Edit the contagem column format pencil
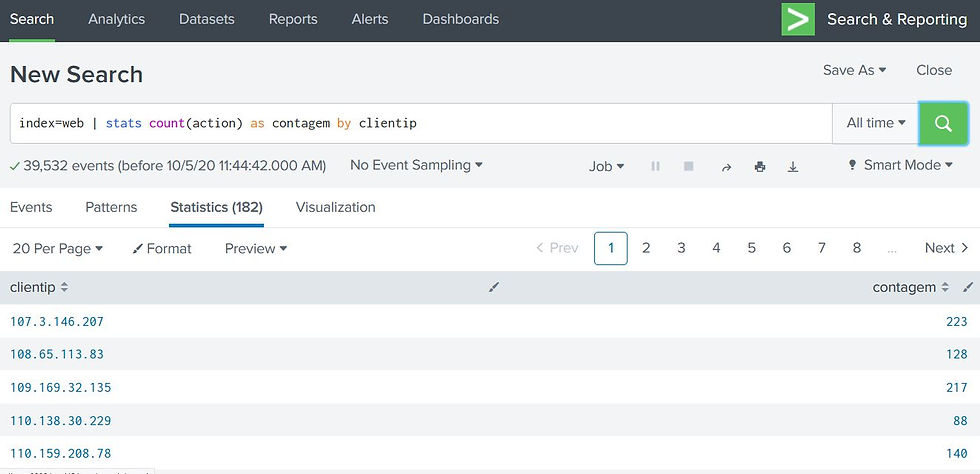Image resolution: width=980 pixels, height=474 pixels. coord(968,287)
